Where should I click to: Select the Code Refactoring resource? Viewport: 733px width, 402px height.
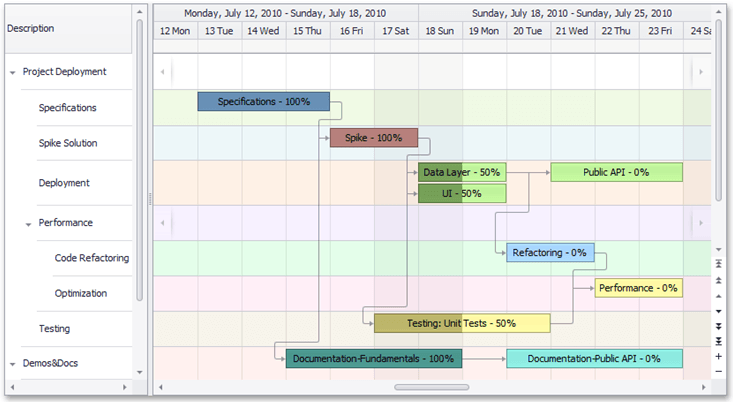pos(91,258)
